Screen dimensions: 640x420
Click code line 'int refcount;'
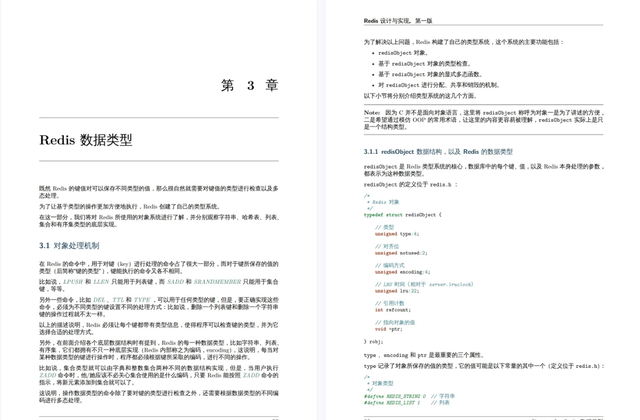click(393, 310)
